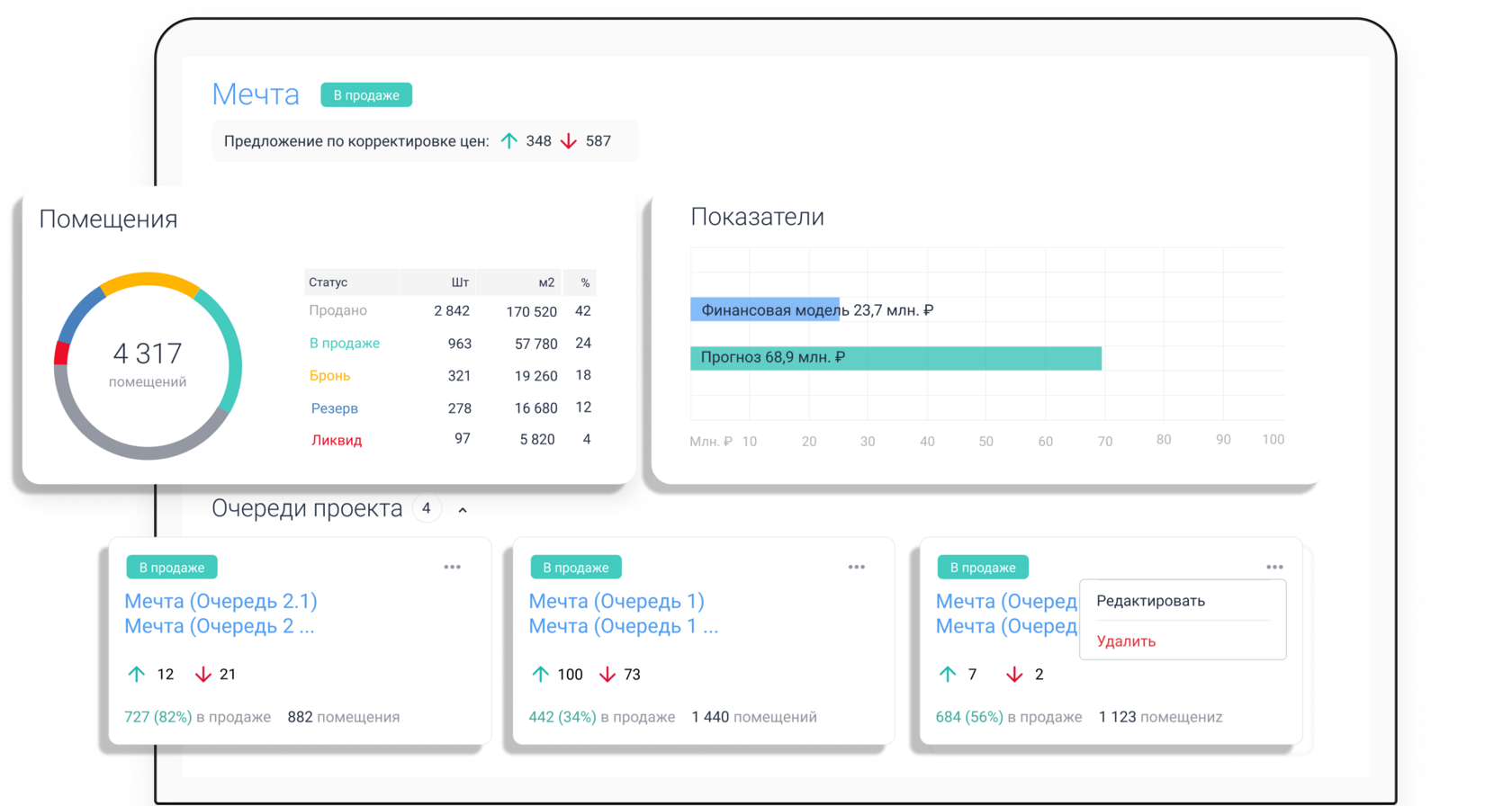The height and width of the screenshot is (806, 1512).
Task: Click the green up arrow next to 348
Action: tap(509, 140)
